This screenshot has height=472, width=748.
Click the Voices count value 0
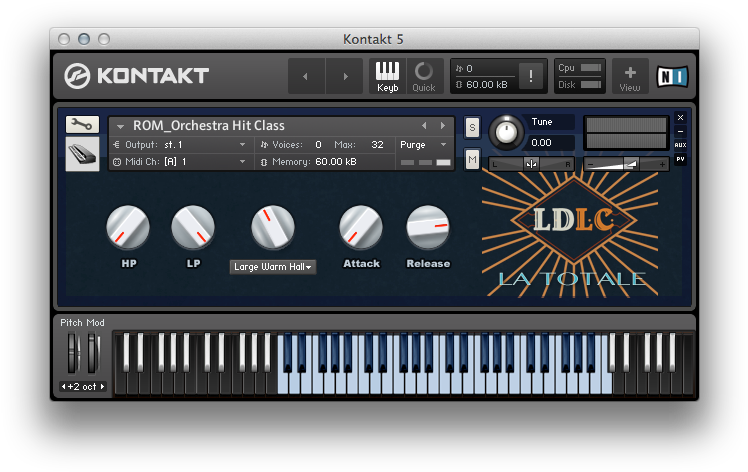tap(319, 145)
